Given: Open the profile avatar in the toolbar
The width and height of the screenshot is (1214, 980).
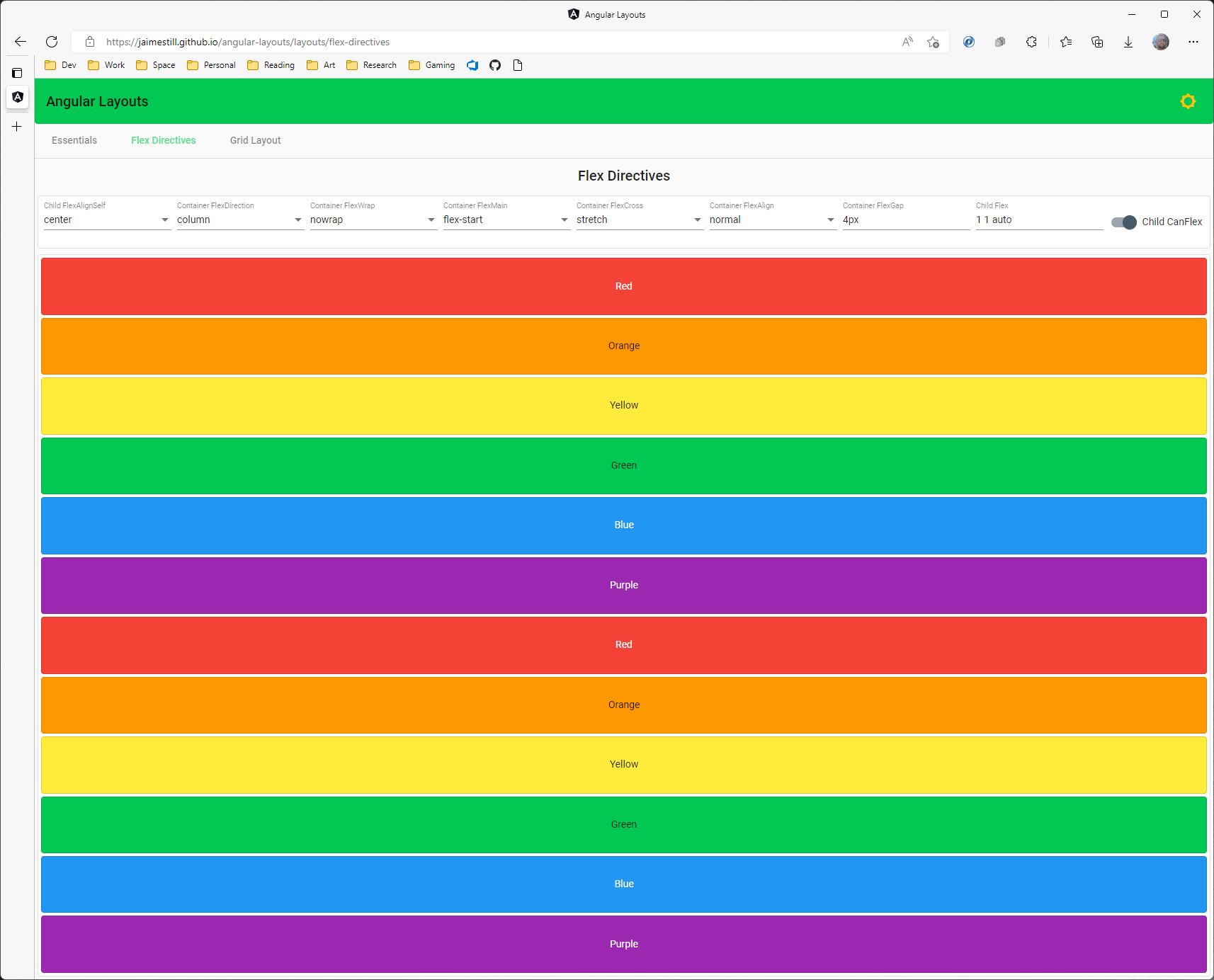Looking at the screenshot, I should tap(1161, 42).
